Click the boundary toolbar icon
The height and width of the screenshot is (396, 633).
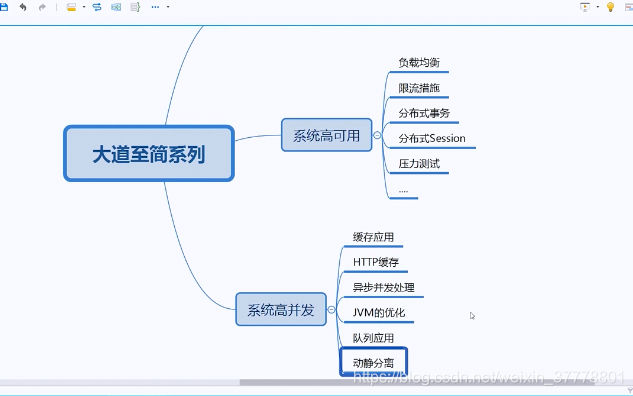point(116,7)
